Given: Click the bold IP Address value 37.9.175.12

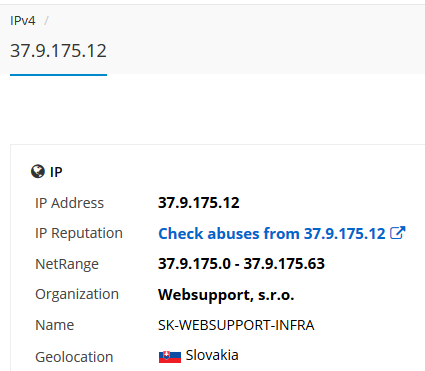Looking at the screenshot, I should 199,203.
